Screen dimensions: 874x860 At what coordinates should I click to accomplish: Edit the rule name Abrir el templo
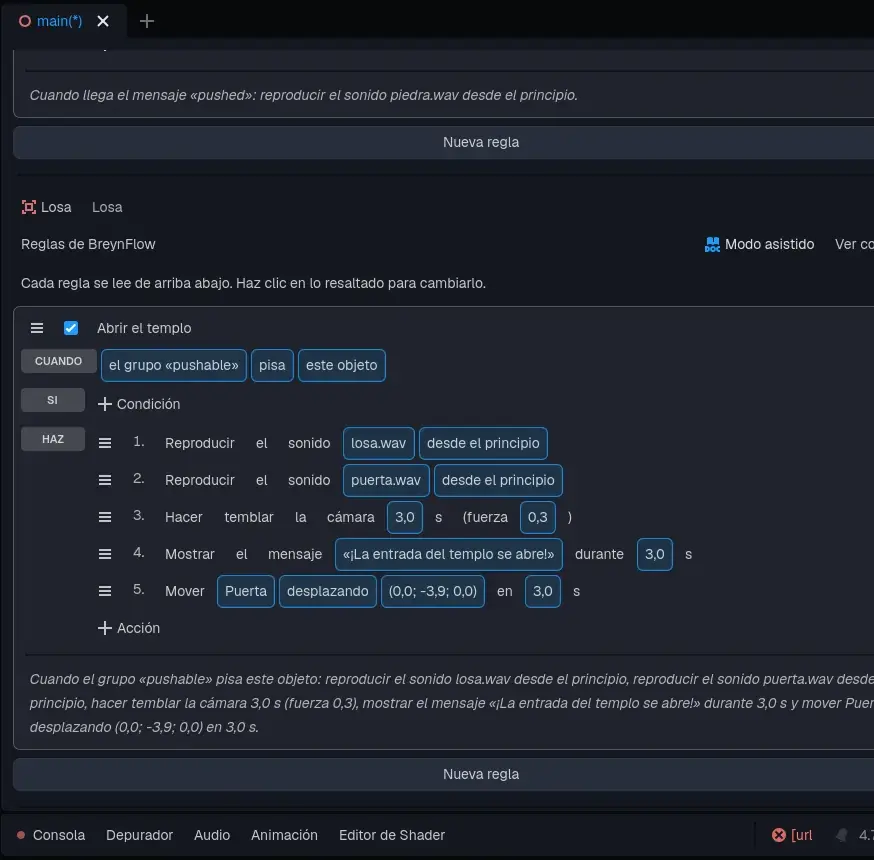(144, 328)
